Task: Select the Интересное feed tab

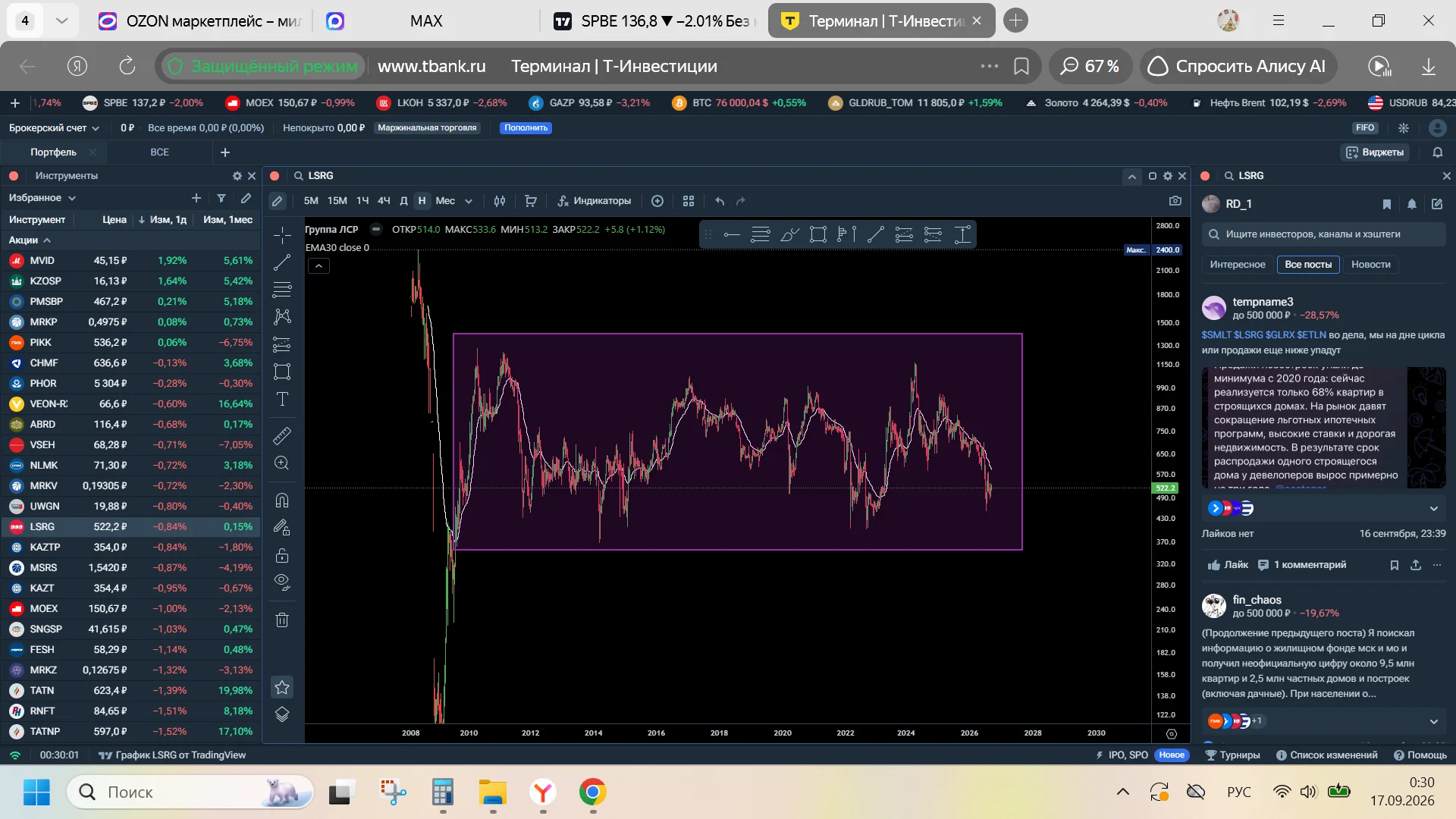Action: [x=1238, y=265]
